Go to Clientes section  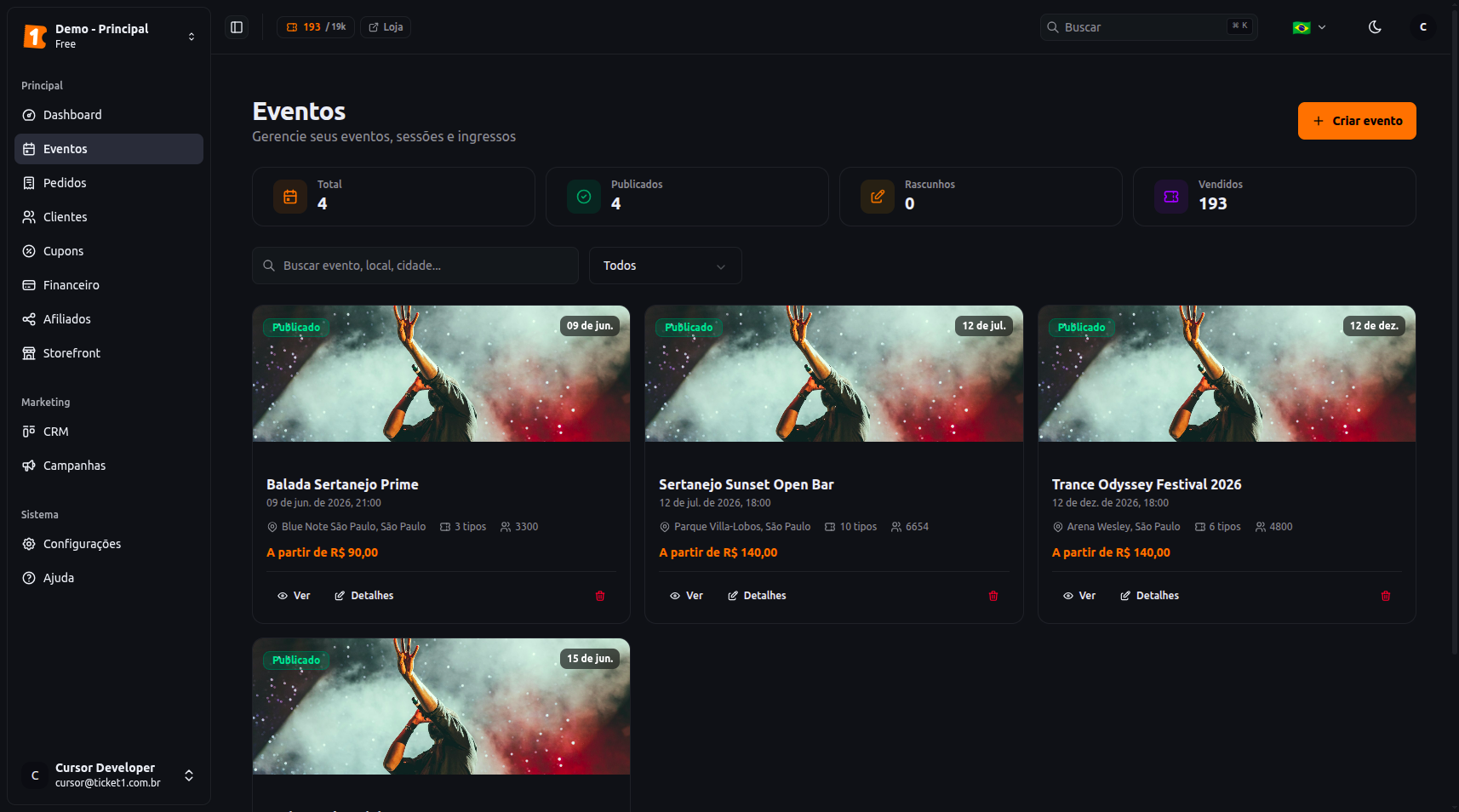tap(109, 217)
